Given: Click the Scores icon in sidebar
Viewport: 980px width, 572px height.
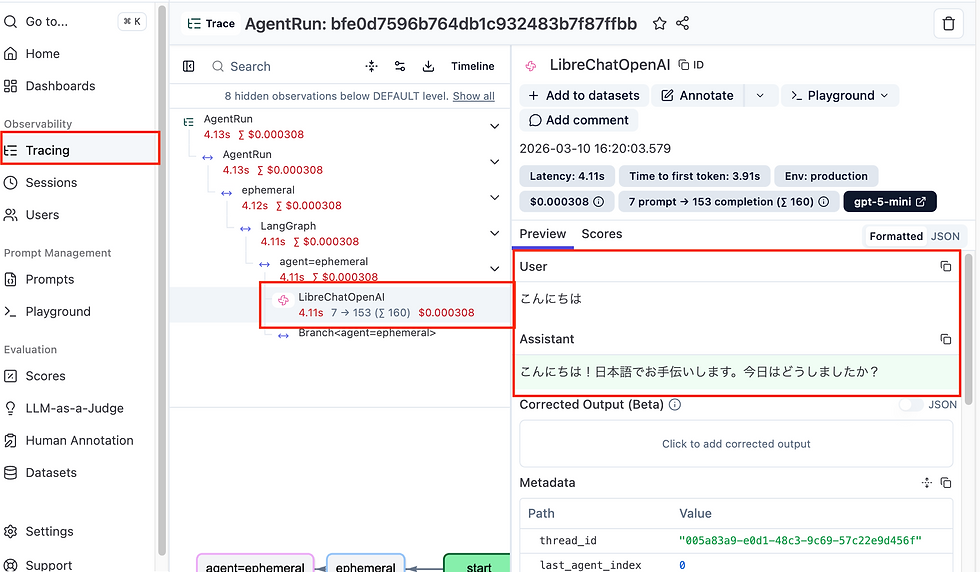Looking at the screenshot, I should point(11,376).
